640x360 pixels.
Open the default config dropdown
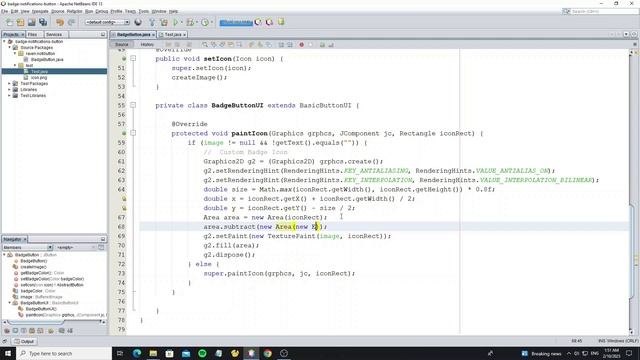click(107, 22)
